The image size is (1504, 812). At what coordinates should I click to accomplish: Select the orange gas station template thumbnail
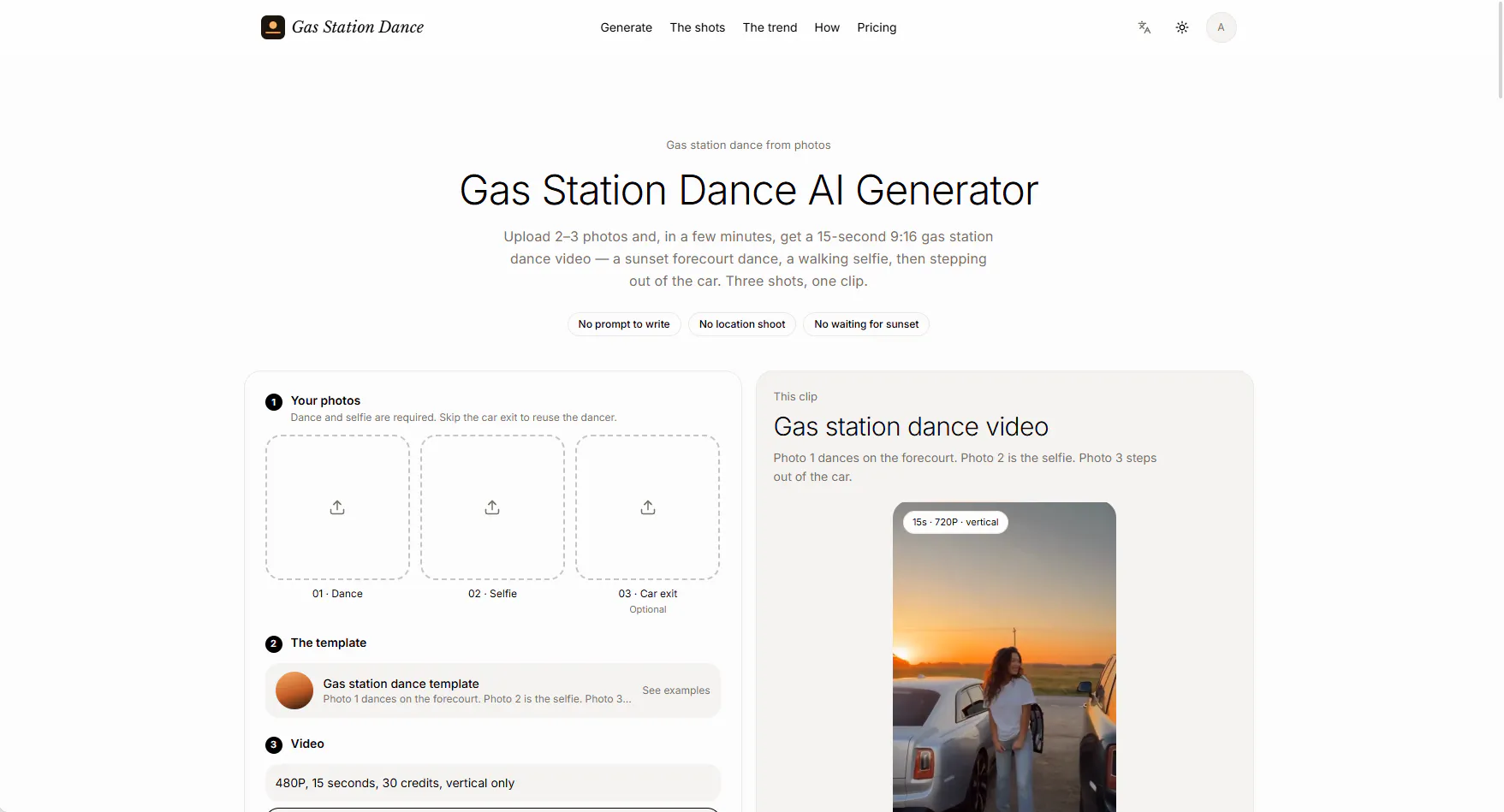[x=294, y=690]
